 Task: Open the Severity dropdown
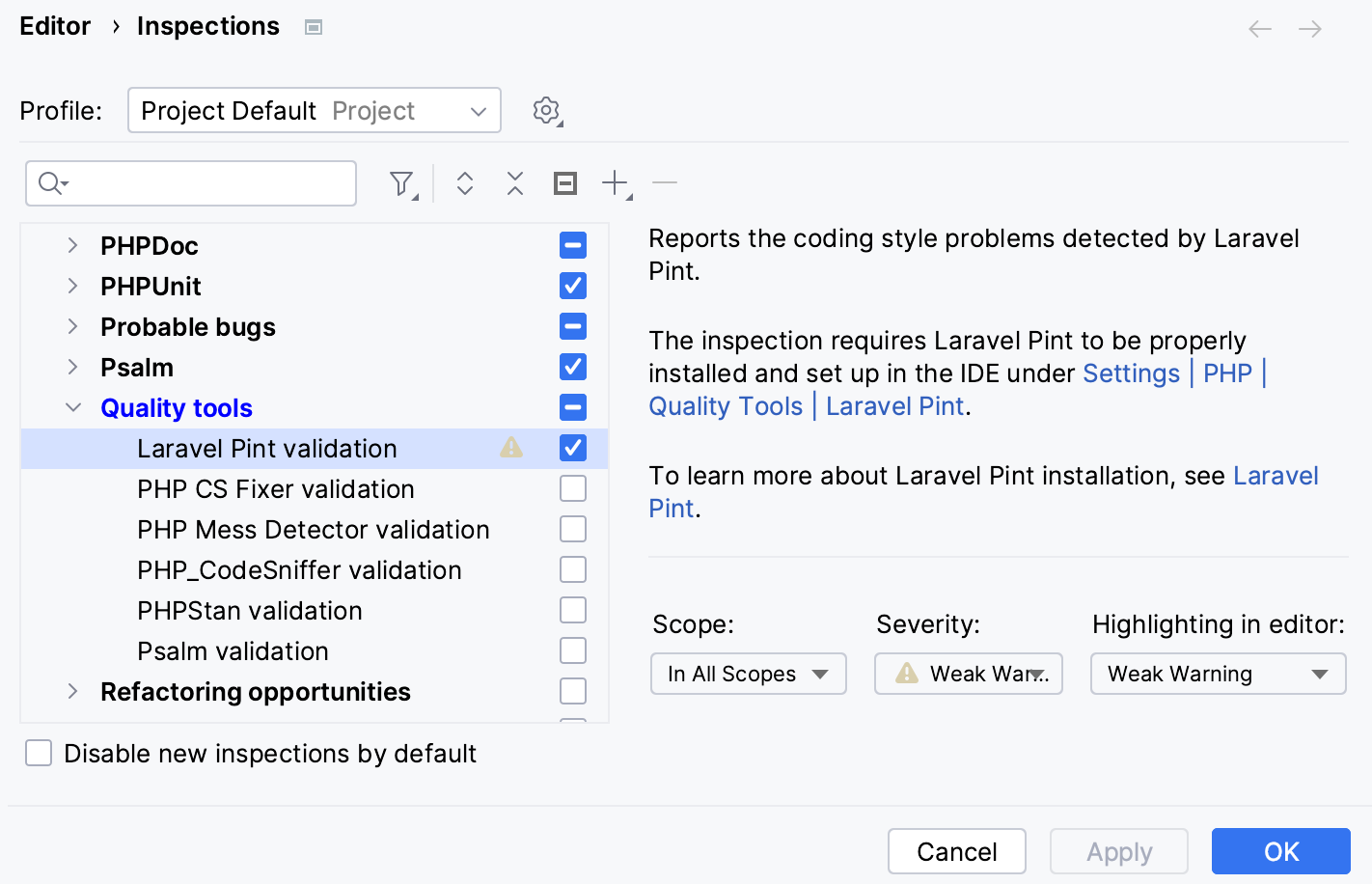pos(968,674)
